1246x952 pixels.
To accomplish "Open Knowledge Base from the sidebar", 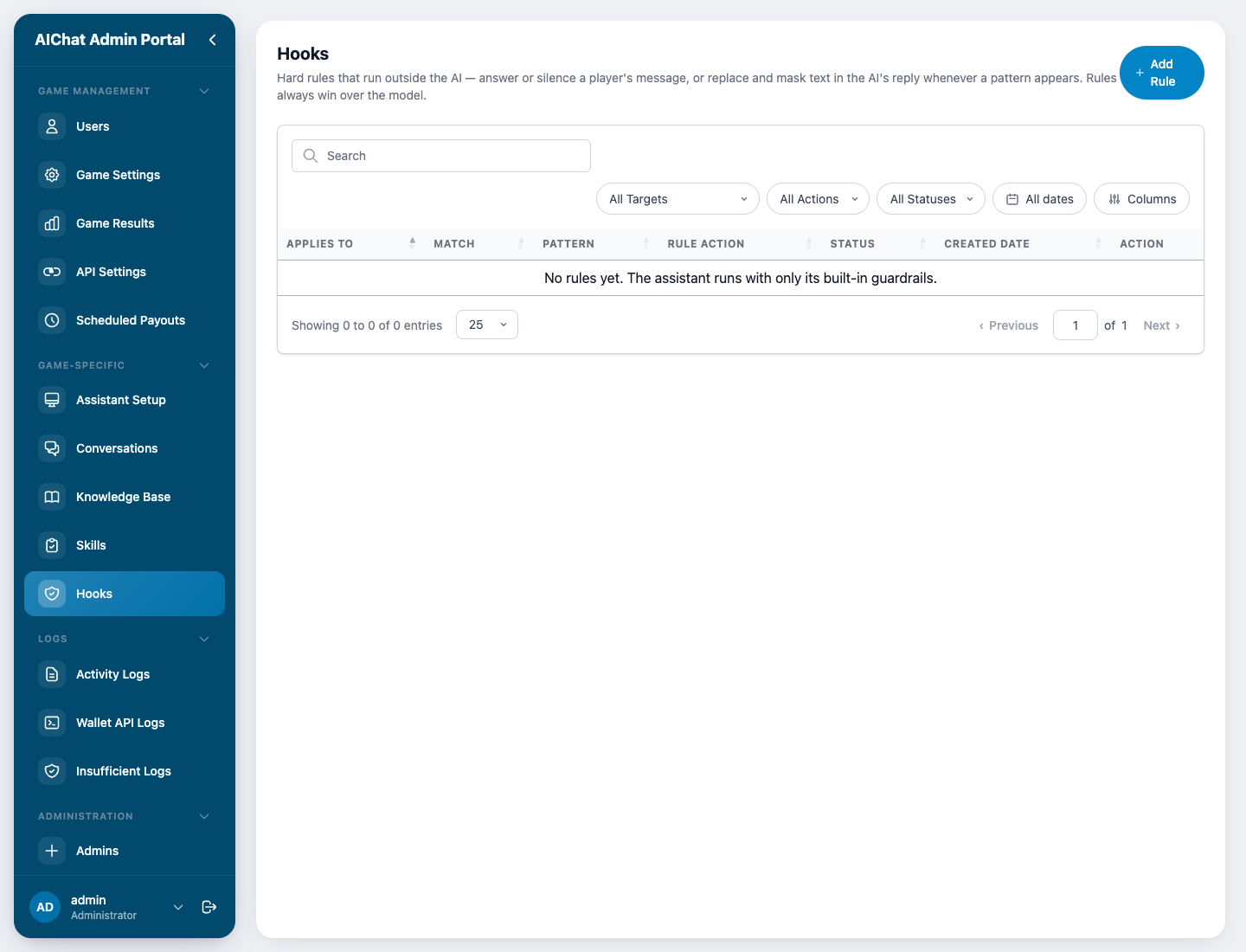I will click(x=125, y=497).
